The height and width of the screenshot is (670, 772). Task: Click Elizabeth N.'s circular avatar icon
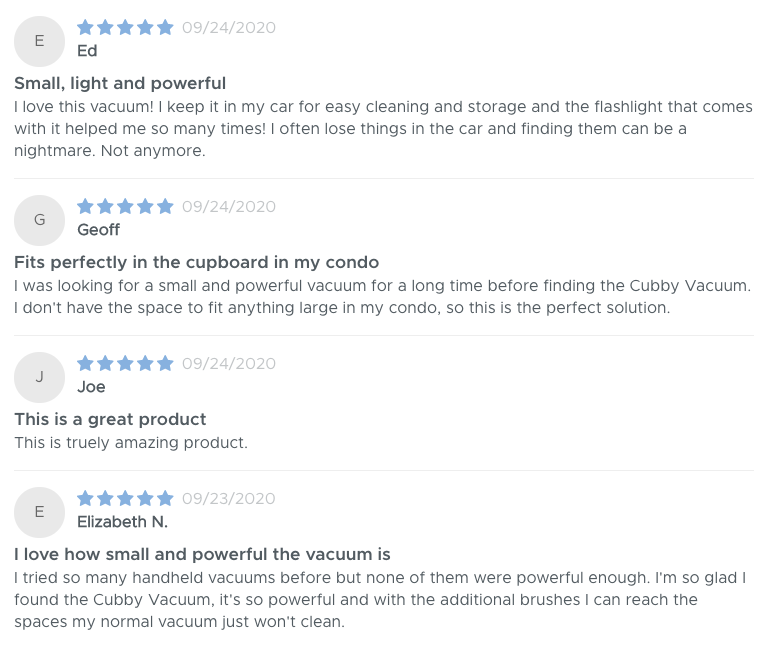[39, 512]
